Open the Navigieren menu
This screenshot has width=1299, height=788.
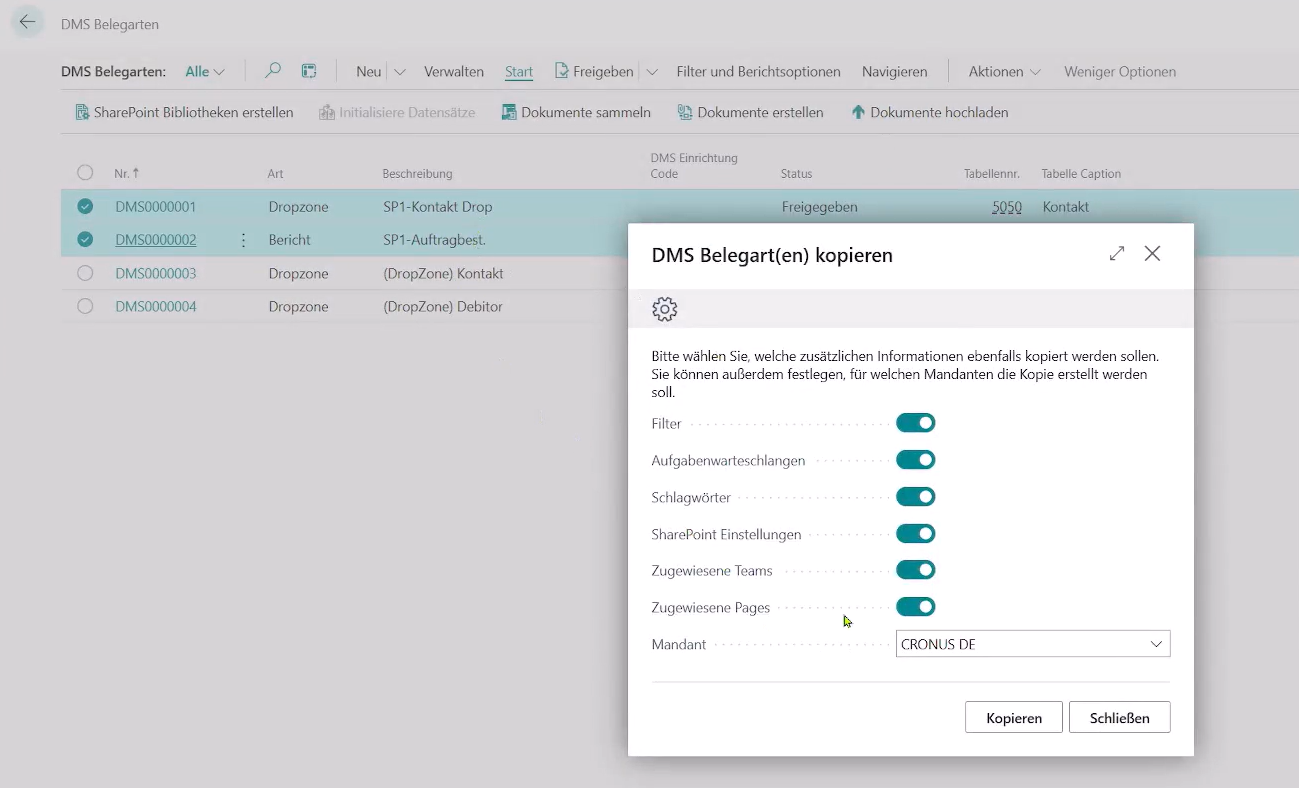pos(894,71)
